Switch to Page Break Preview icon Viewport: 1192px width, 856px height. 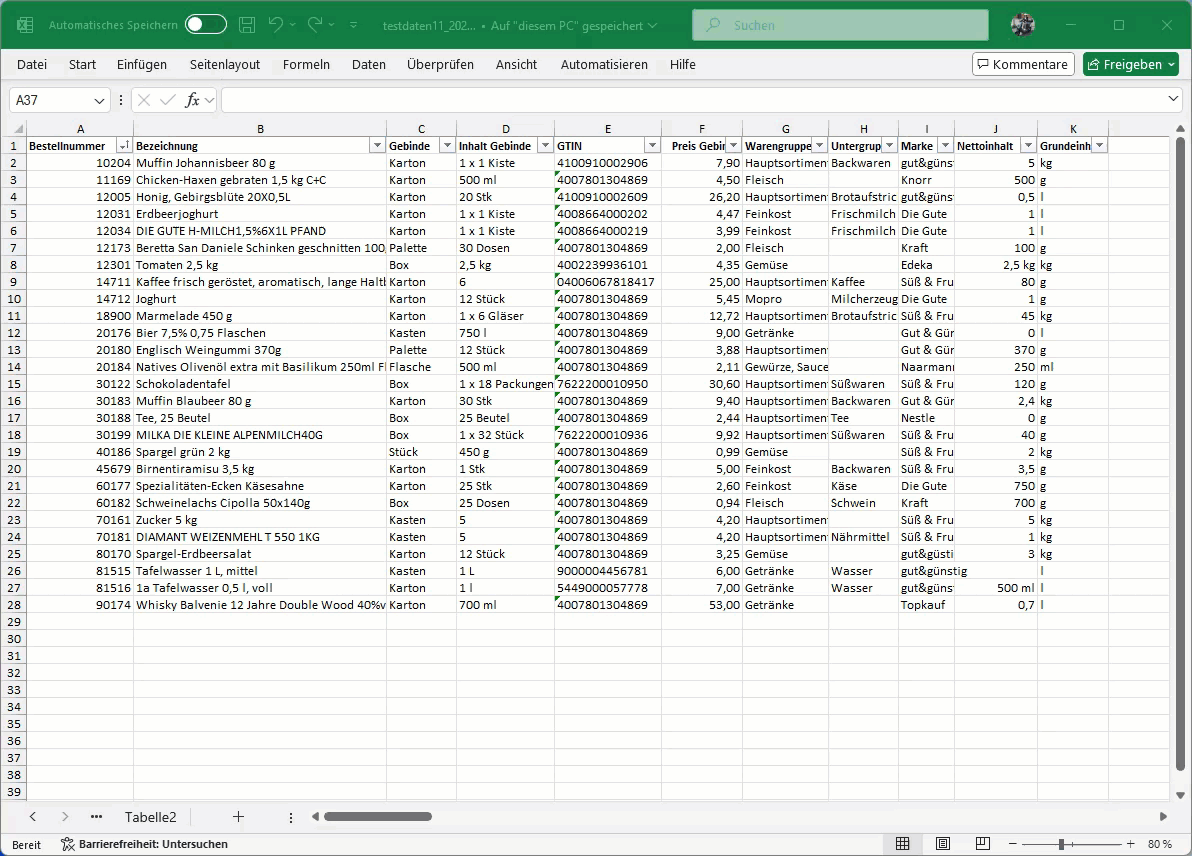point(983,844)
